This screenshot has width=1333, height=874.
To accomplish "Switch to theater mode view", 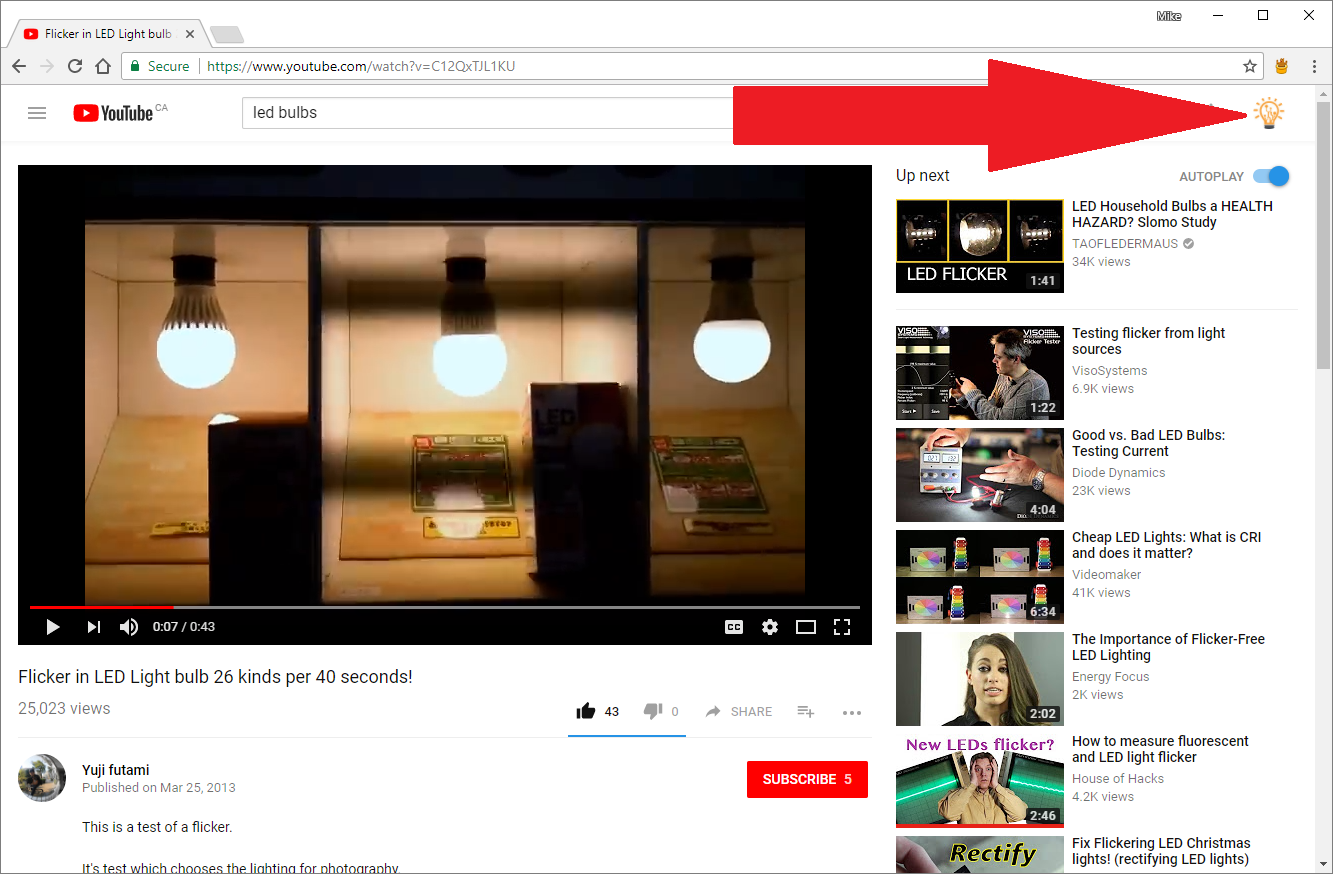I will point(806,627).
